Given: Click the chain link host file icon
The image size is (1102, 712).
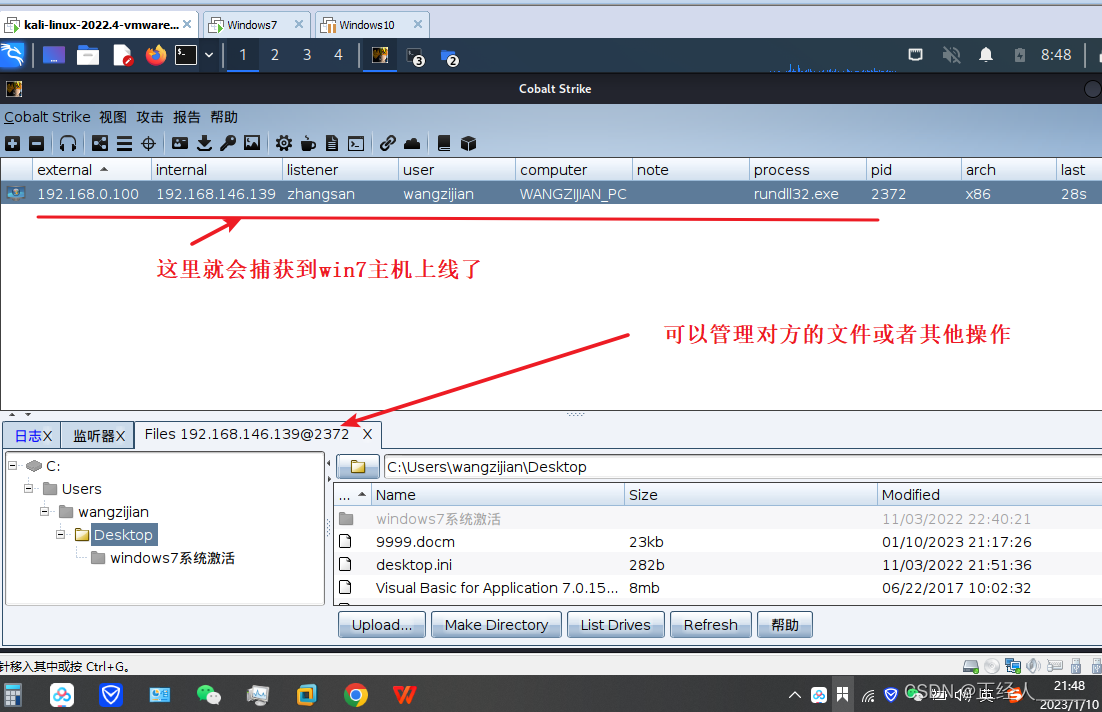Looking at the screenshot, I should [x=387, y=143].
